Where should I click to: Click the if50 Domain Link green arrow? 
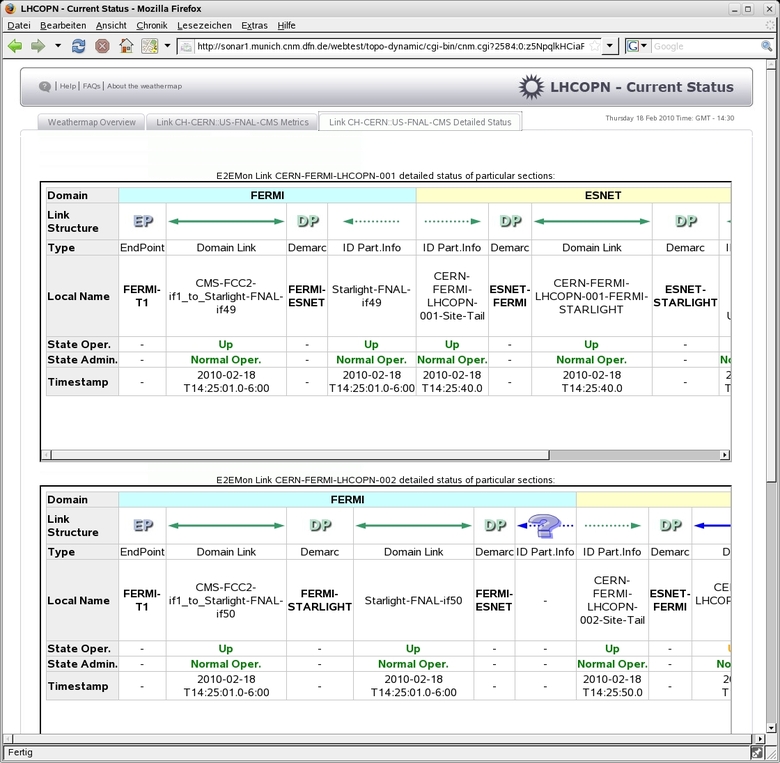click(226, 526)
